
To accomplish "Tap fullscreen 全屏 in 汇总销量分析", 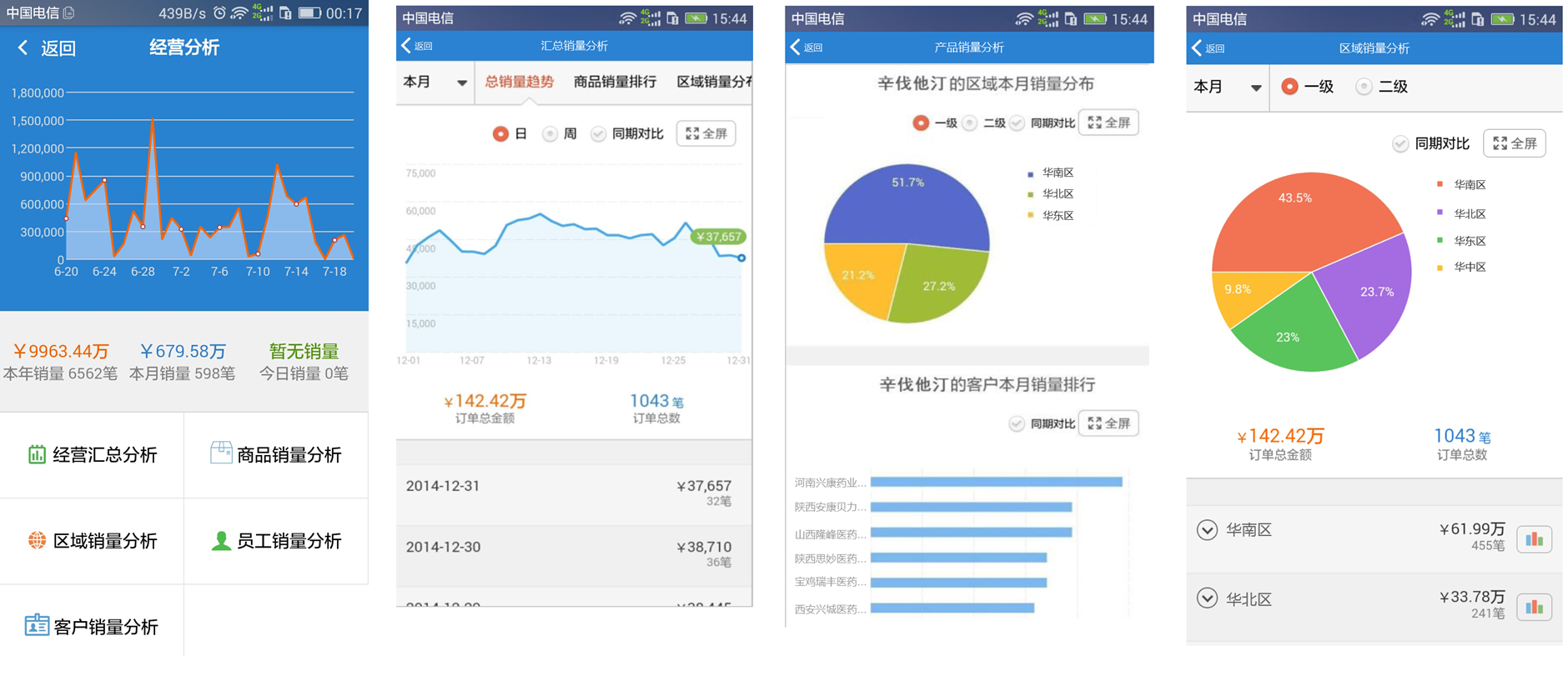I will click(x=706, y=133).
